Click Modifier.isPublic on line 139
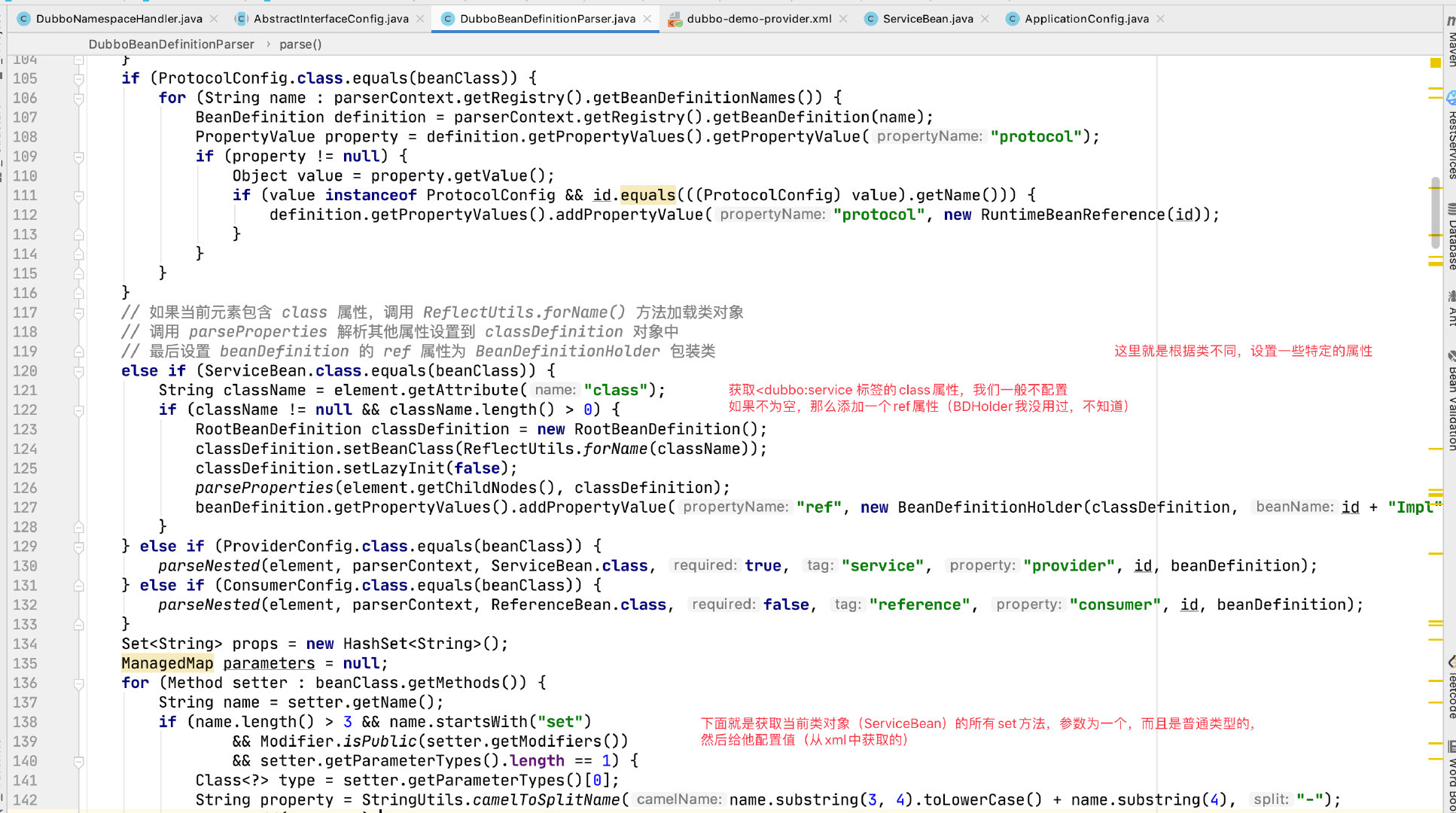The height and width of the screenshot is (813, 1456). click(339, 741)
